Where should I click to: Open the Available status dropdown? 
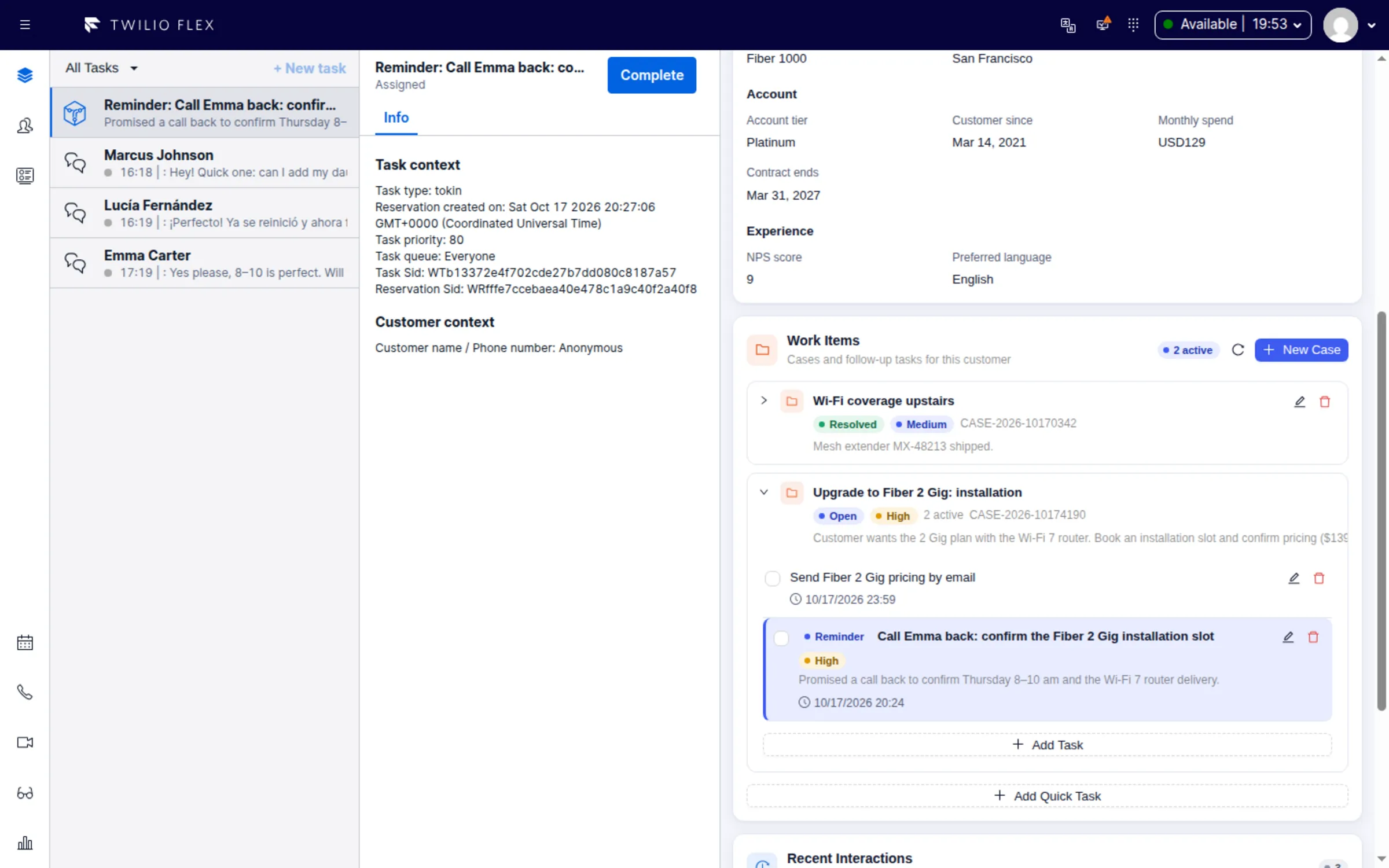(x=1233, y=25)
